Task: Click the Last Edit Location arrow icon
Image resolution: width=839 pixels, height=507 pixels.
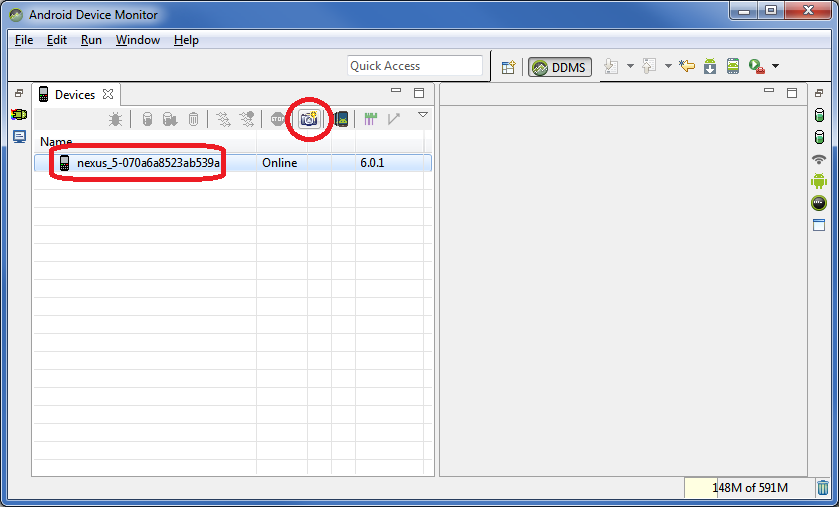Action: tap(687, 66)
